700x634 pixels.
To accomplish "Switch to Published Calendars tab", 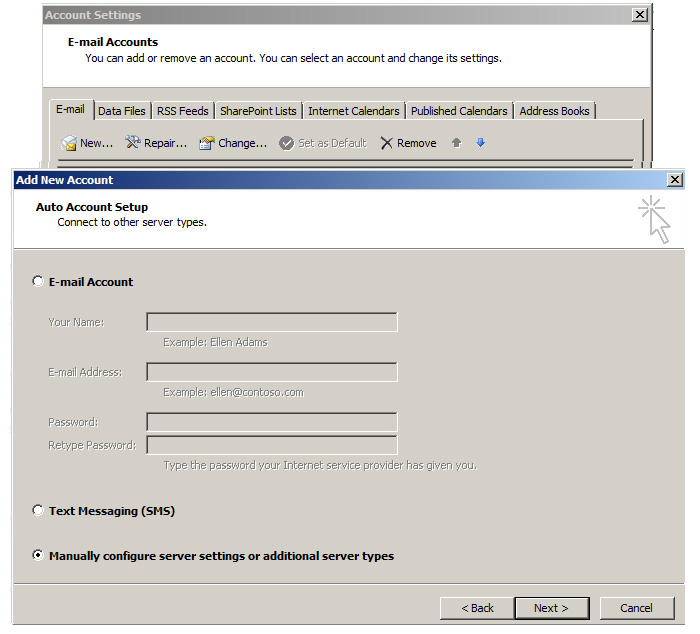I will pyautogui.click(x=459, y=111).
